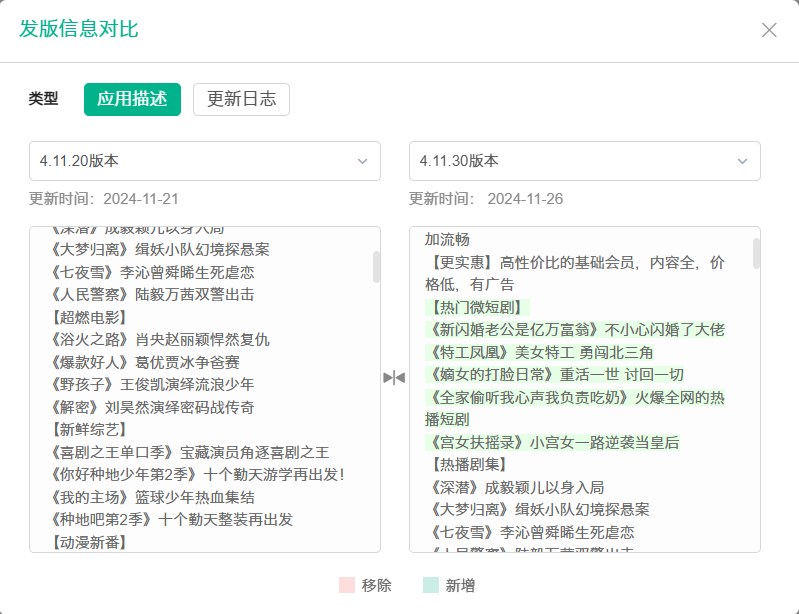This screenshot has width=799, height=614.
Task: Switch to the 应用描述 tab
Action: tap(132, 99)
